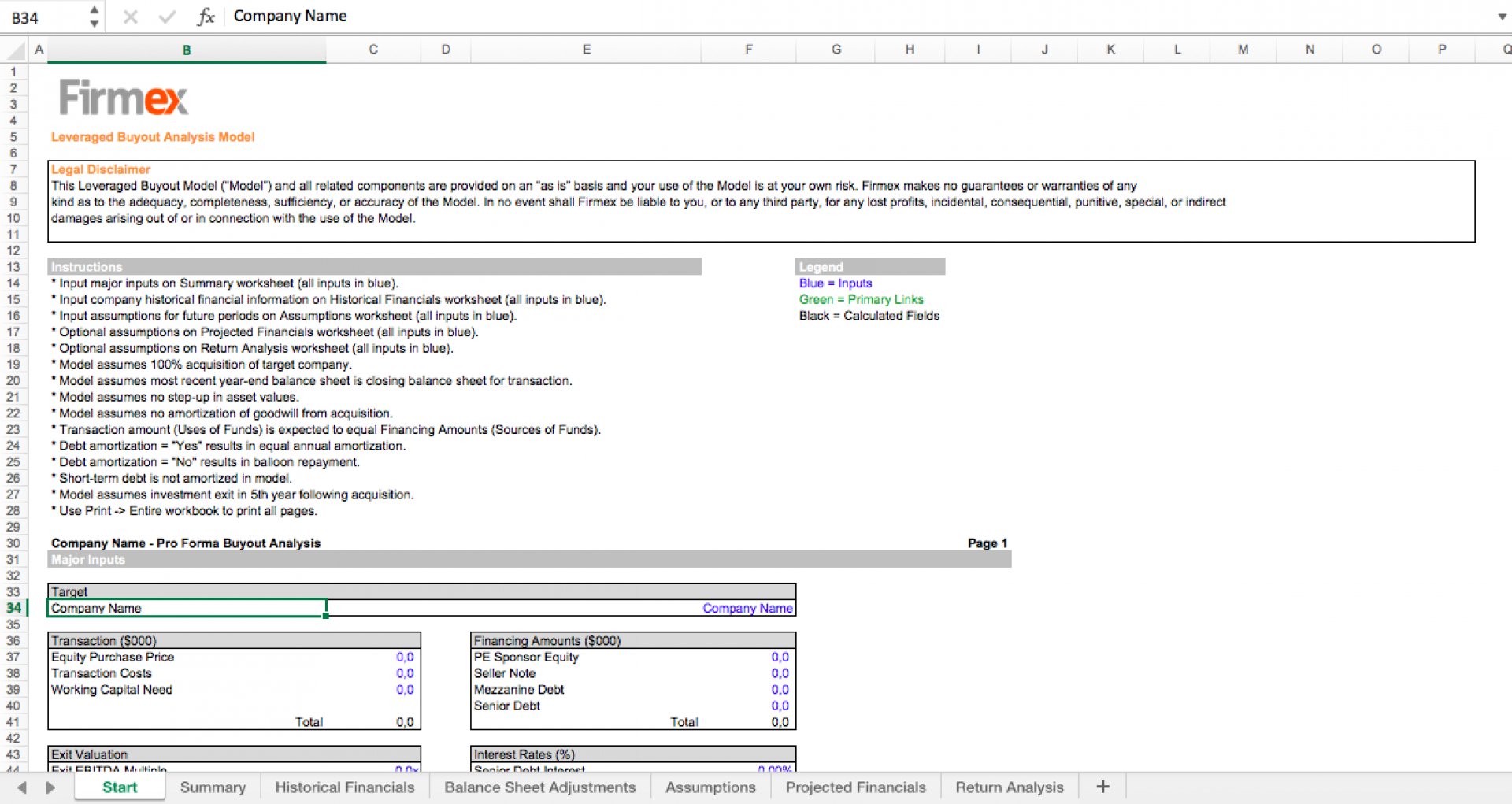Switch to the Summary sheet tab
The image size is (1512, 804).
click(213, 787)
